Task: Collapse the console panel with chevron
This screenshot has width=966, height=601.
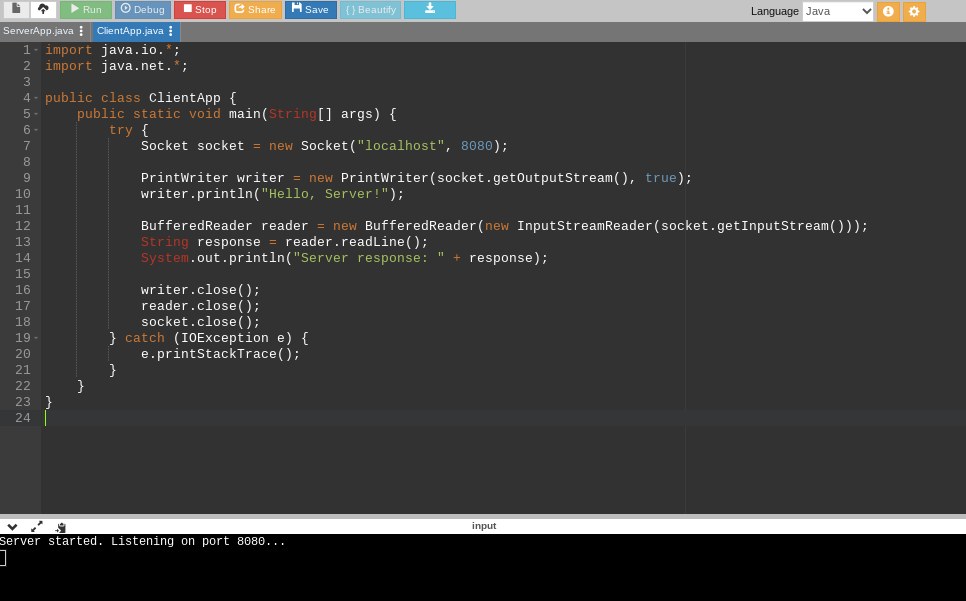Action: click(x=12, y=526)
